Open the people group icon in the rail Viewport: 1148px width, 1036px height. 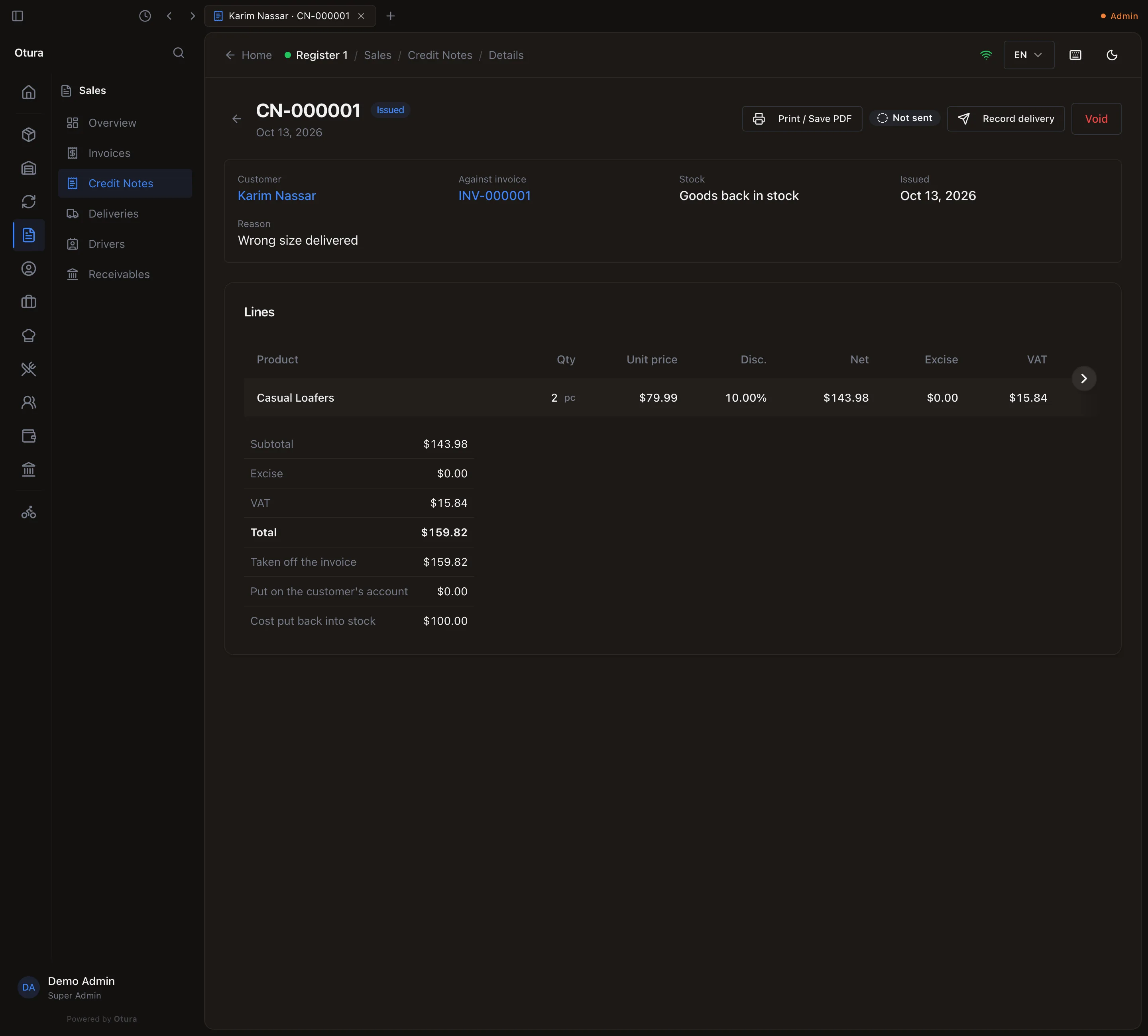(x=28, y=403)
